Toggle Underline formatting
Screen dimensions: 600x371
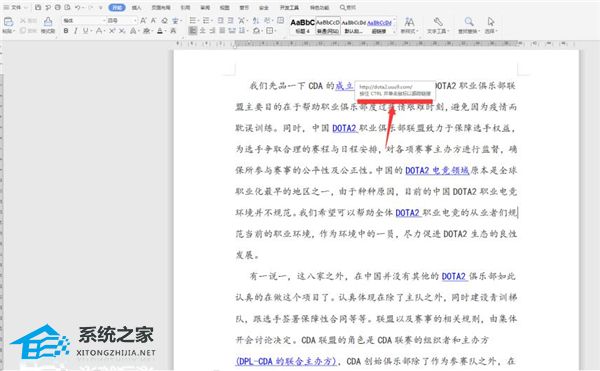85,31
